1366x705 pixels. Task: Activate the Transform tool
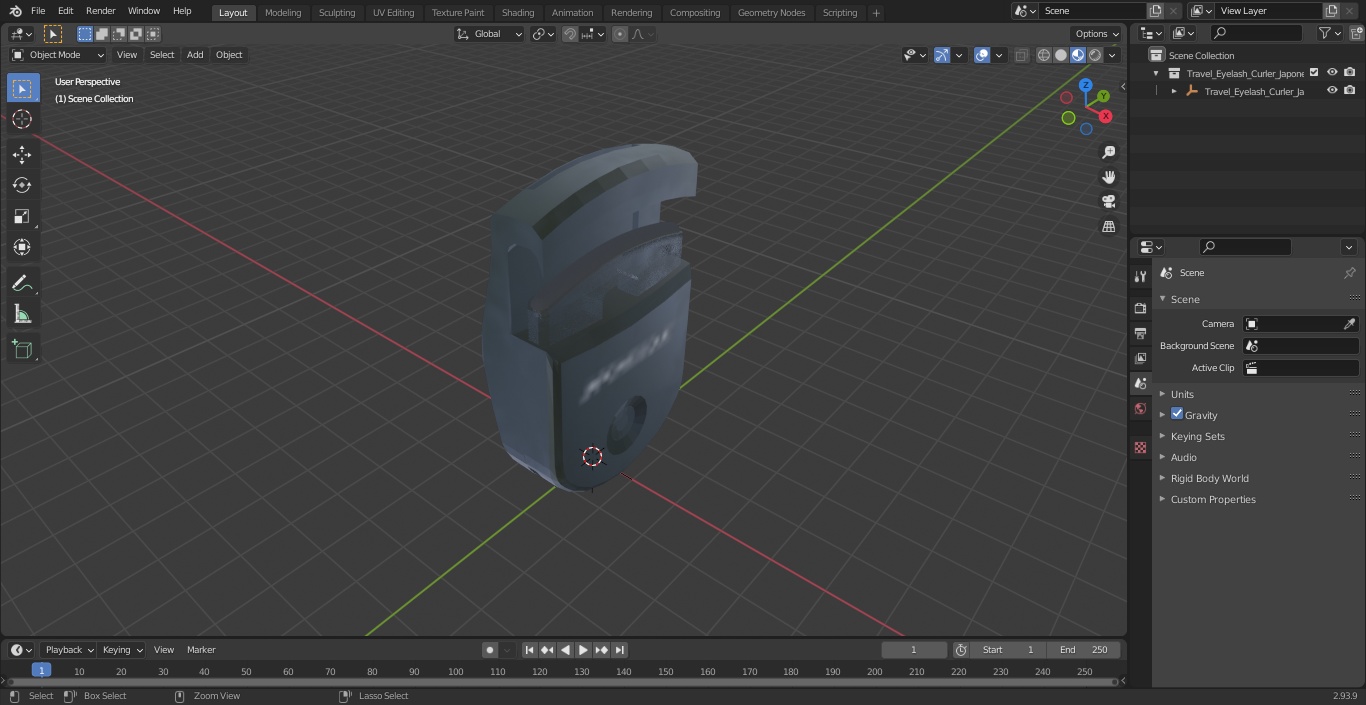coord(22,247)
